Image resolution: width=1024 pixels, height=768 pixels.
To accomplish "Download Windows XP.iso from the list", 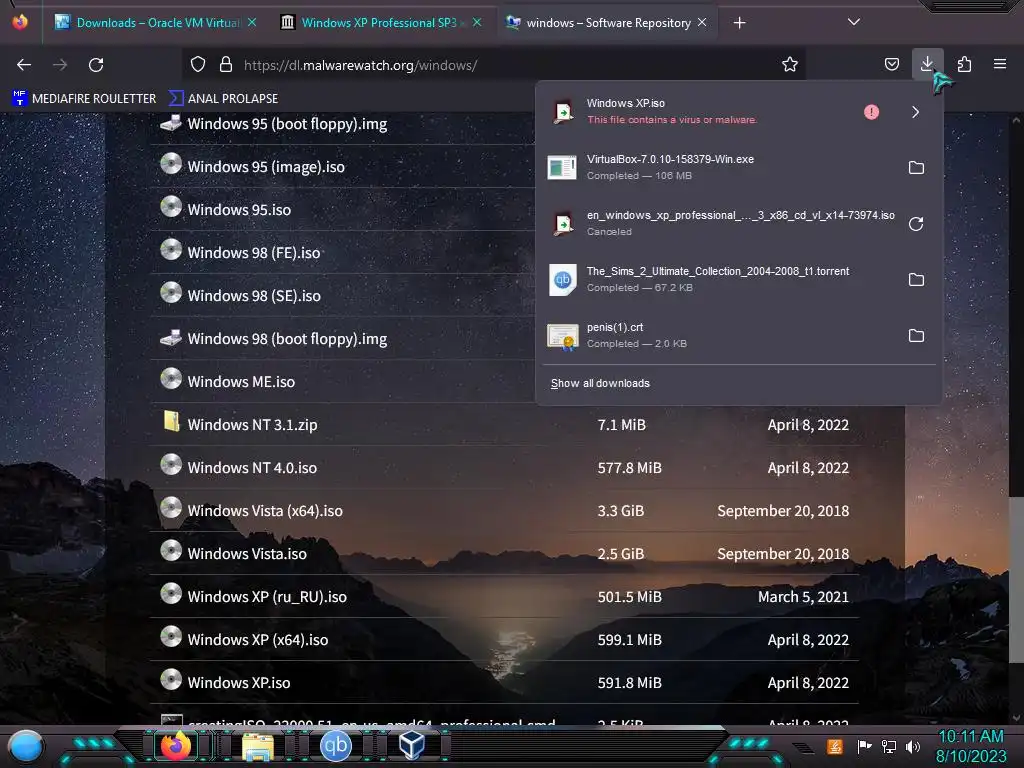I will tap(238, 683).
